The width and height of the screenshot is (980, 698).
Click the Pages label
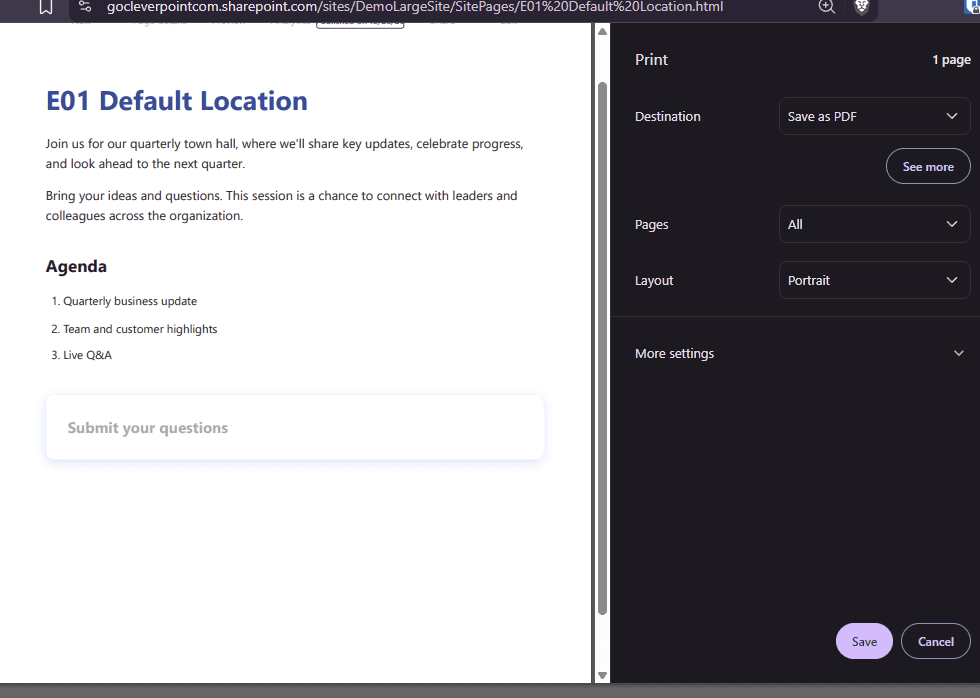coord(651,225)
